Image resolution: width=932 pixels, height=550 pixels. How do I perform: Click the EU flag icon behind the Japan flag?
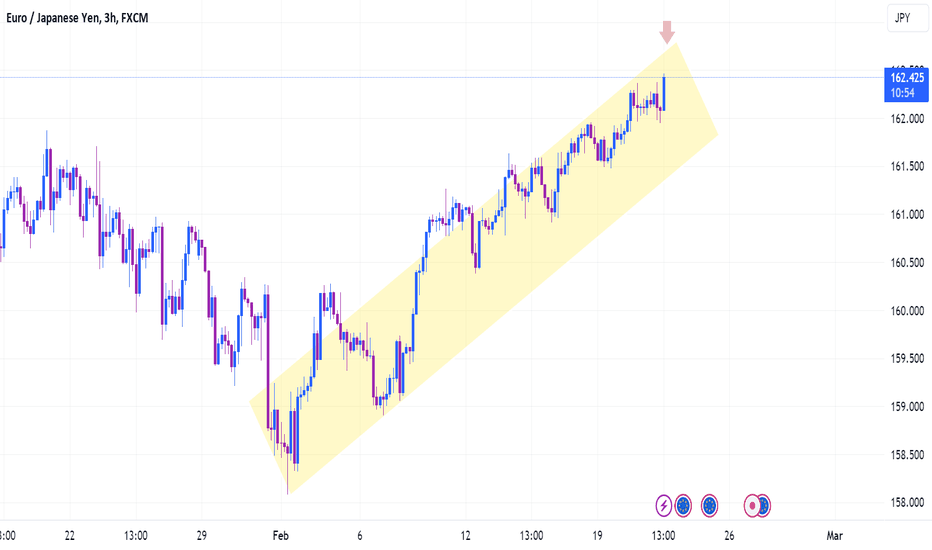pos(765,505)
